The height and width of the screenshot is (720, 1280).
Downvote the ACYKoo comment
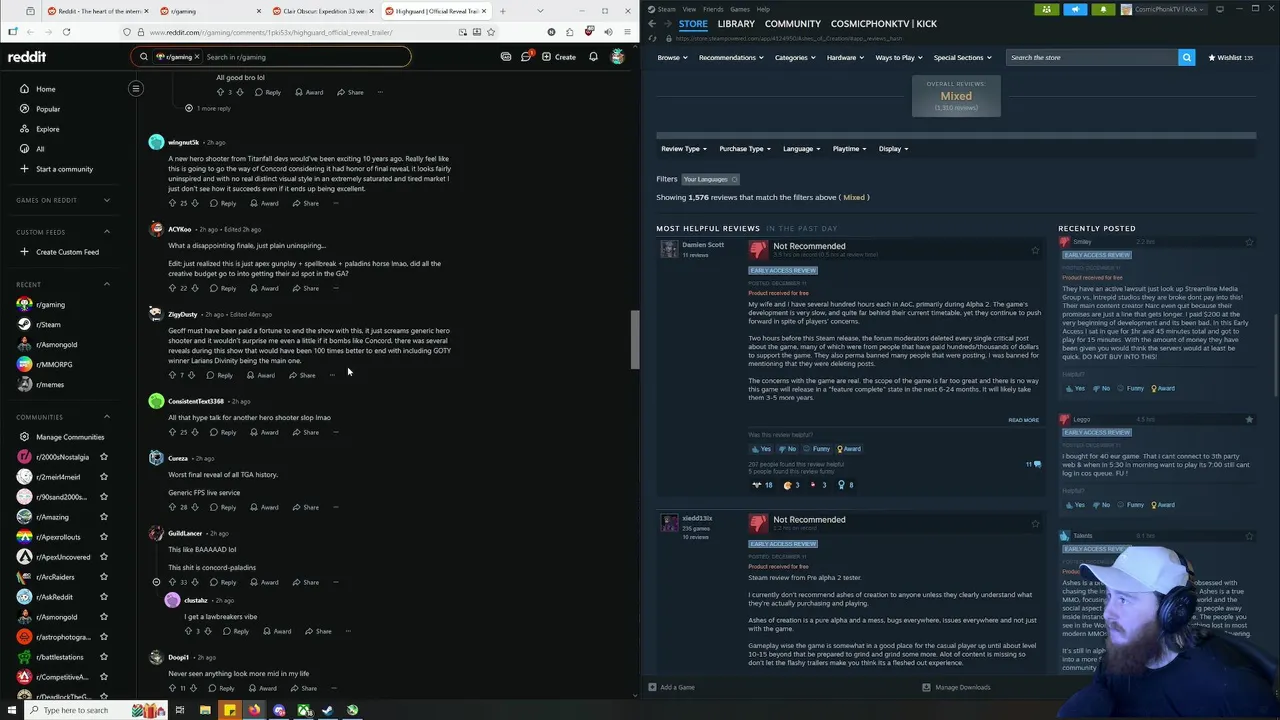(x=195, y=288)
